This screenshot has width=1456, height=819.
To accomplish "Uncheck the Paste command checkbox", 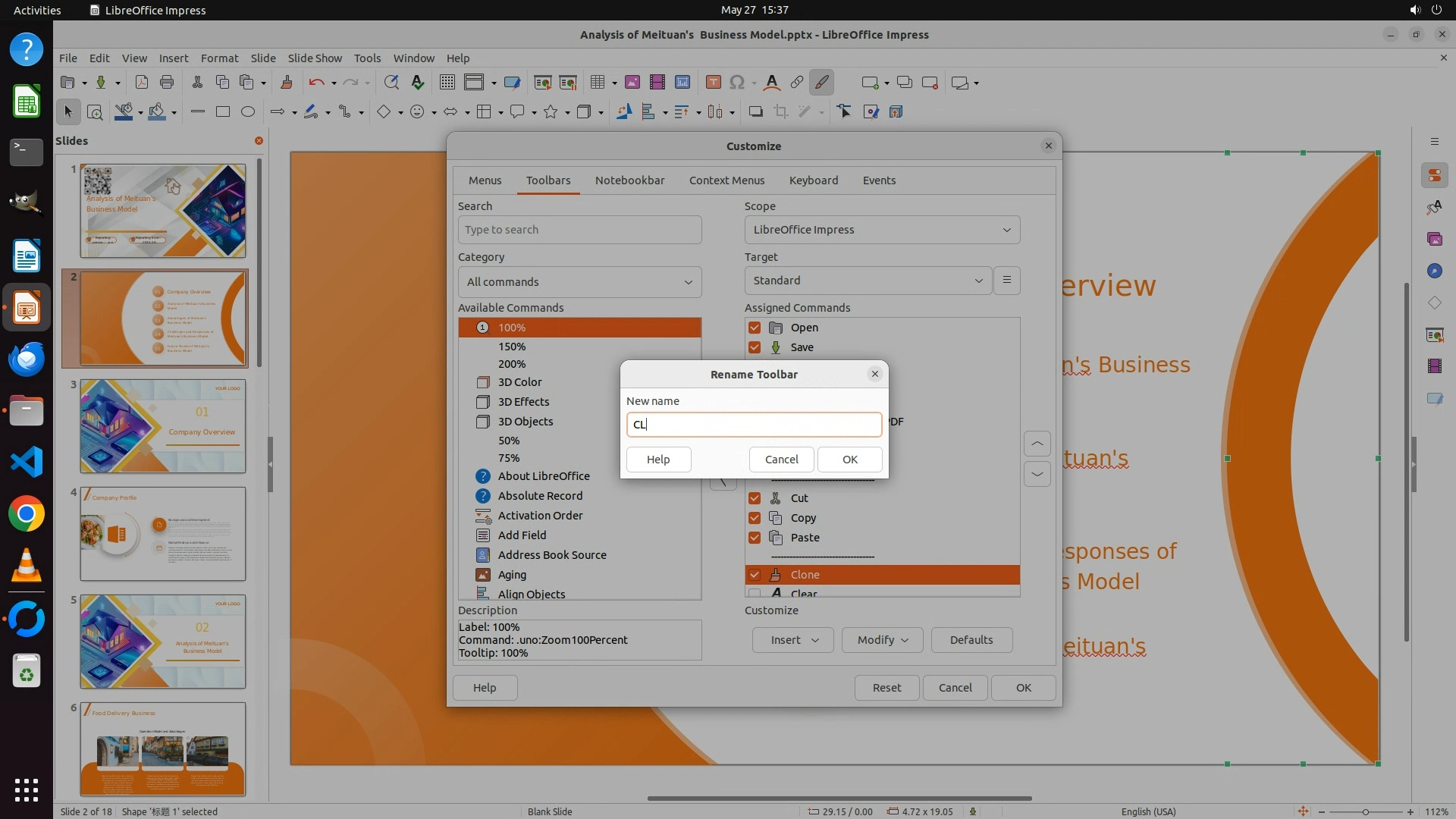I will pyautogui.click(x=755, y=538).
